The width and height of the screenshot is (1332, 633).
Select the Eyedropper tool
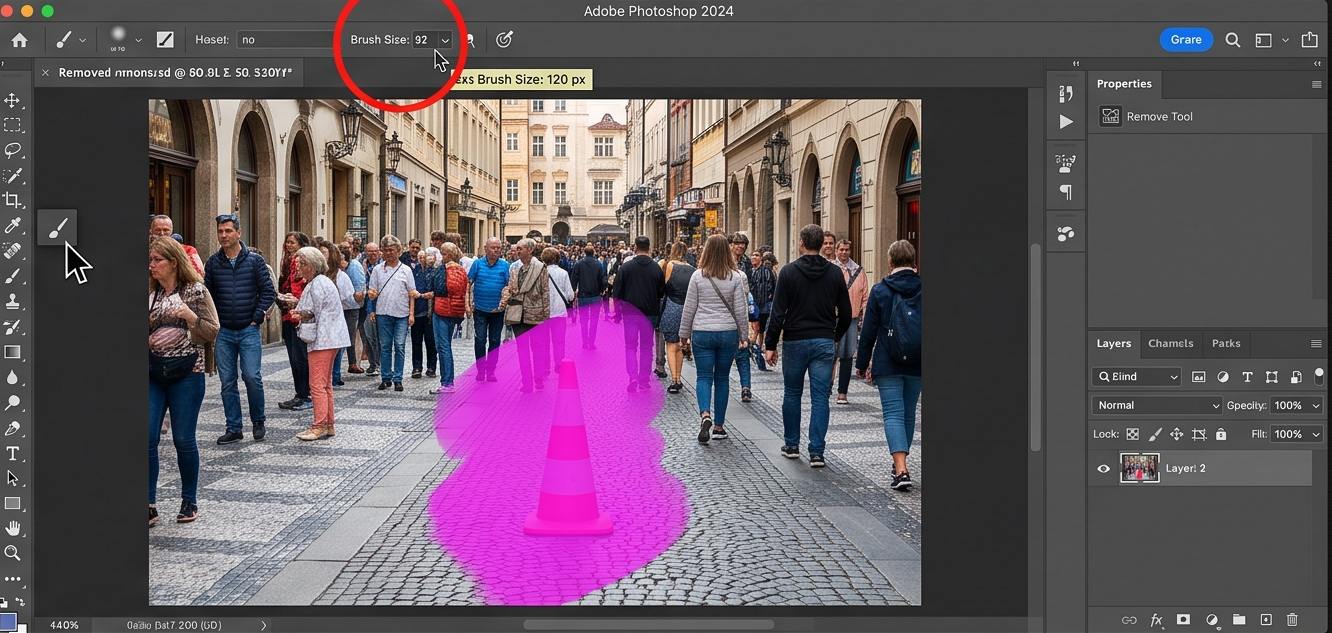click(12, 226)
